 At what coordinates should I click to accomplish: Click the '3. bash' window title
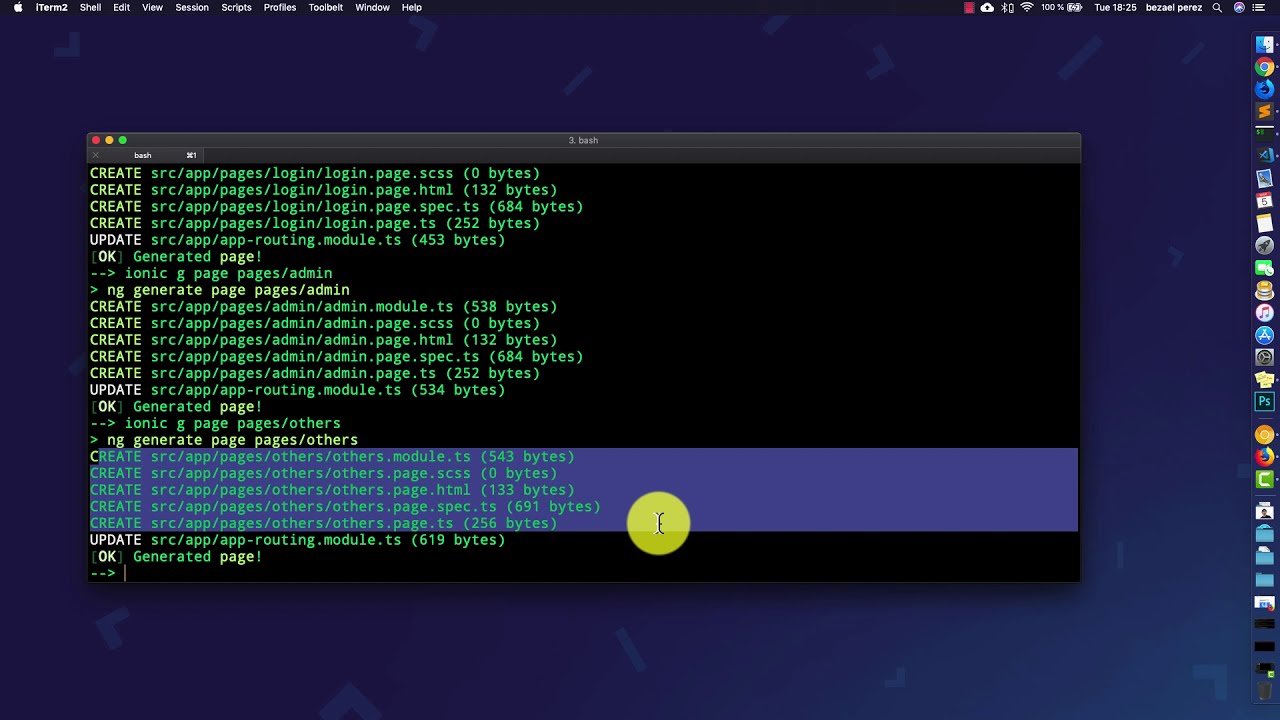[583, 140]
